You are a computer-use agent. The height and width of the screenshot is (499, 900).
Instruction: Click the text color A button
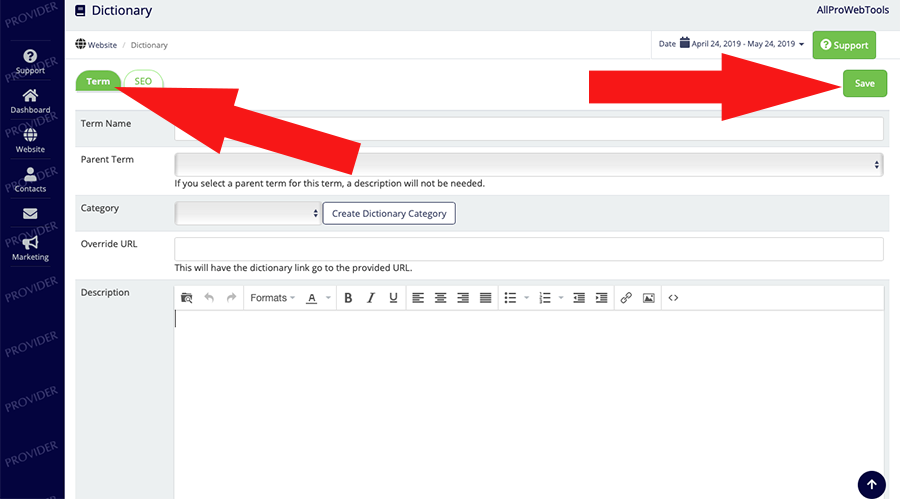tap(312, 297)
